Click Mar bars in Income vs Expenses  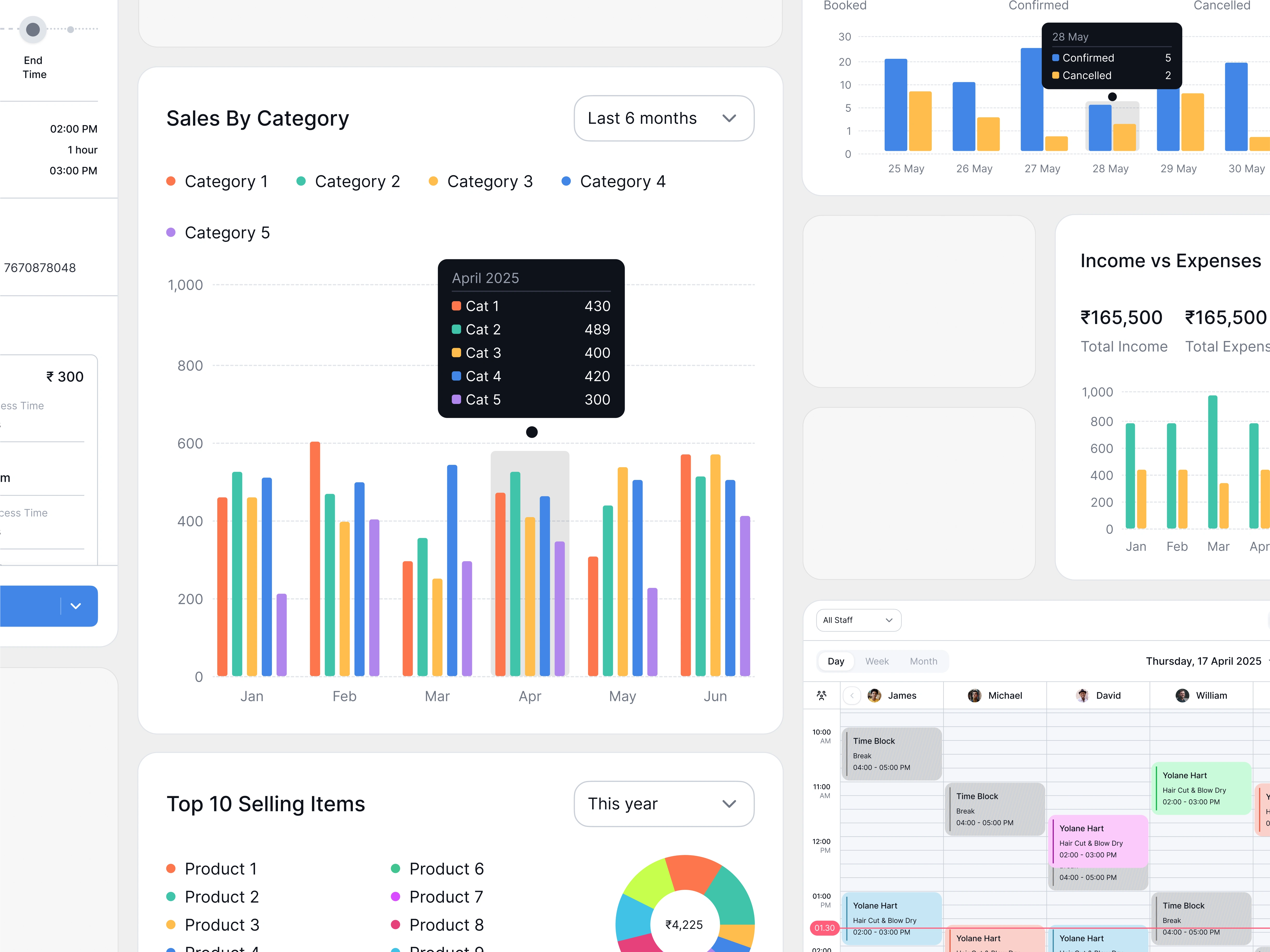1218,462
